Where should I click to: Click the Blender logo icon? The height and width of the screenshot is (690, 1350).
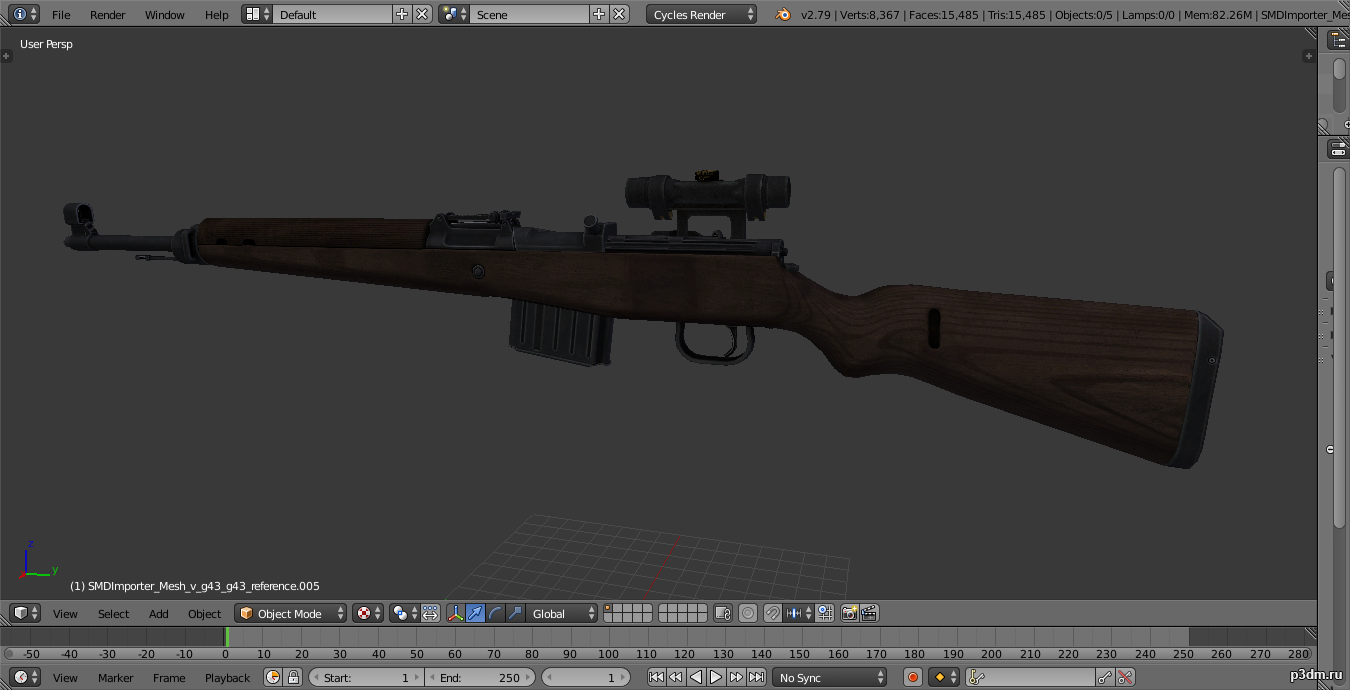click(x=783, y=14)
